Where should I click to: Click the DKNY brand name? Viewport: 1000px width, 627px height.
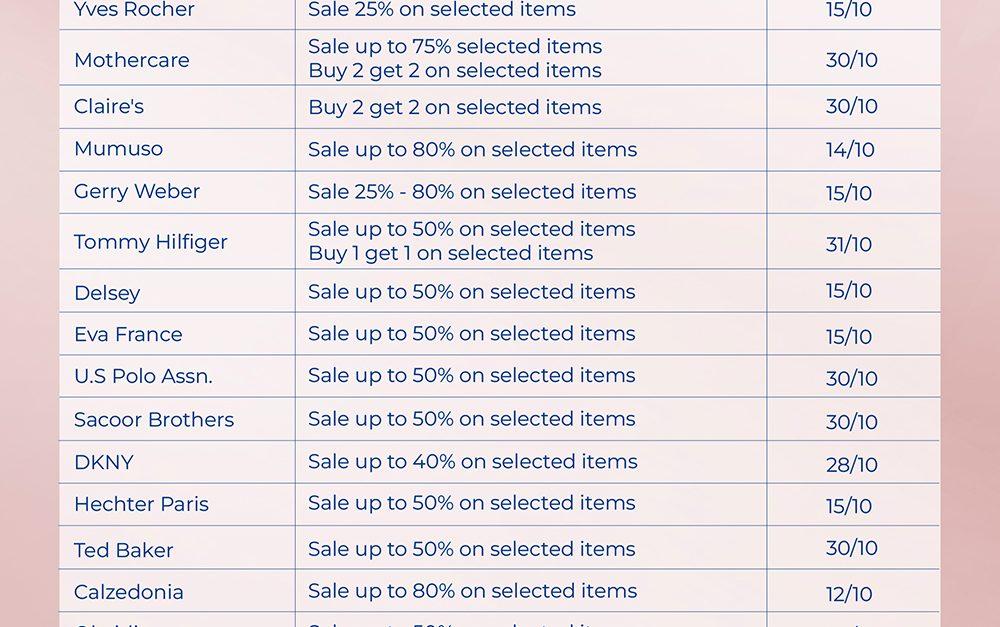(x=104, y=462)
